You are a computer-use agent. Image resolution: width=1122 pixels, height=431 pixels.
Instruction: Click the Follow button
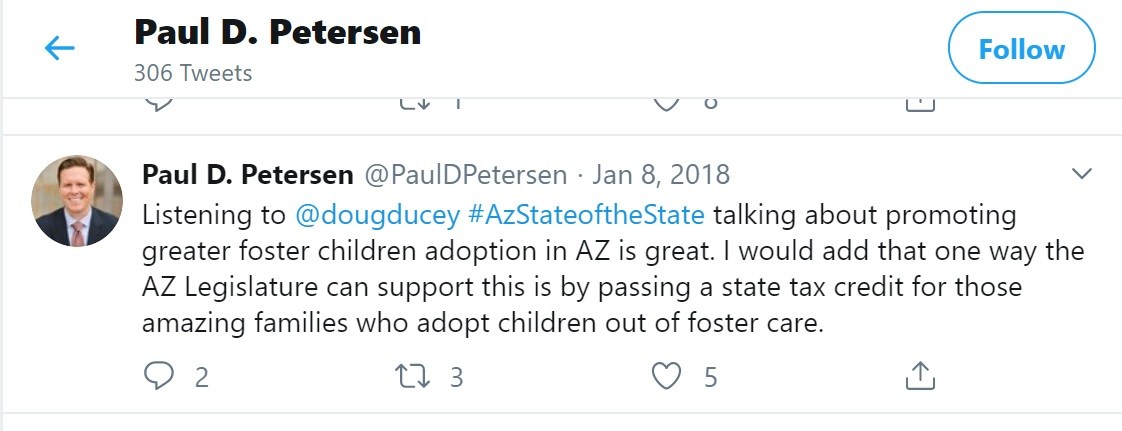(x=1021, y=49)
